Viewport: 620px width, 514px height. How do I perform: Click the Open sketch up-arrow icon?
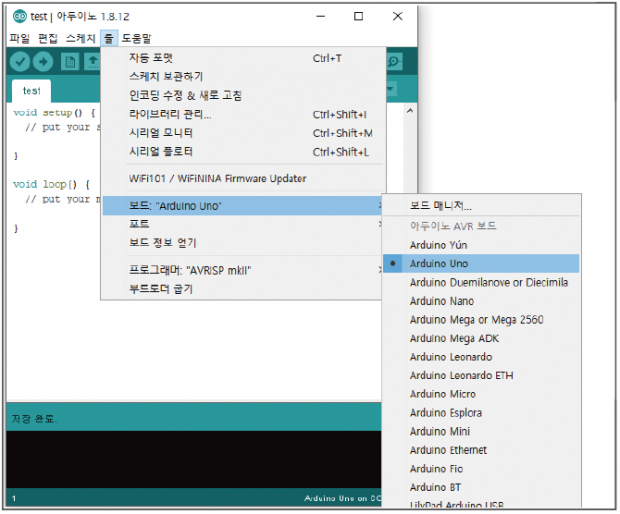click(x=92, y=62)
